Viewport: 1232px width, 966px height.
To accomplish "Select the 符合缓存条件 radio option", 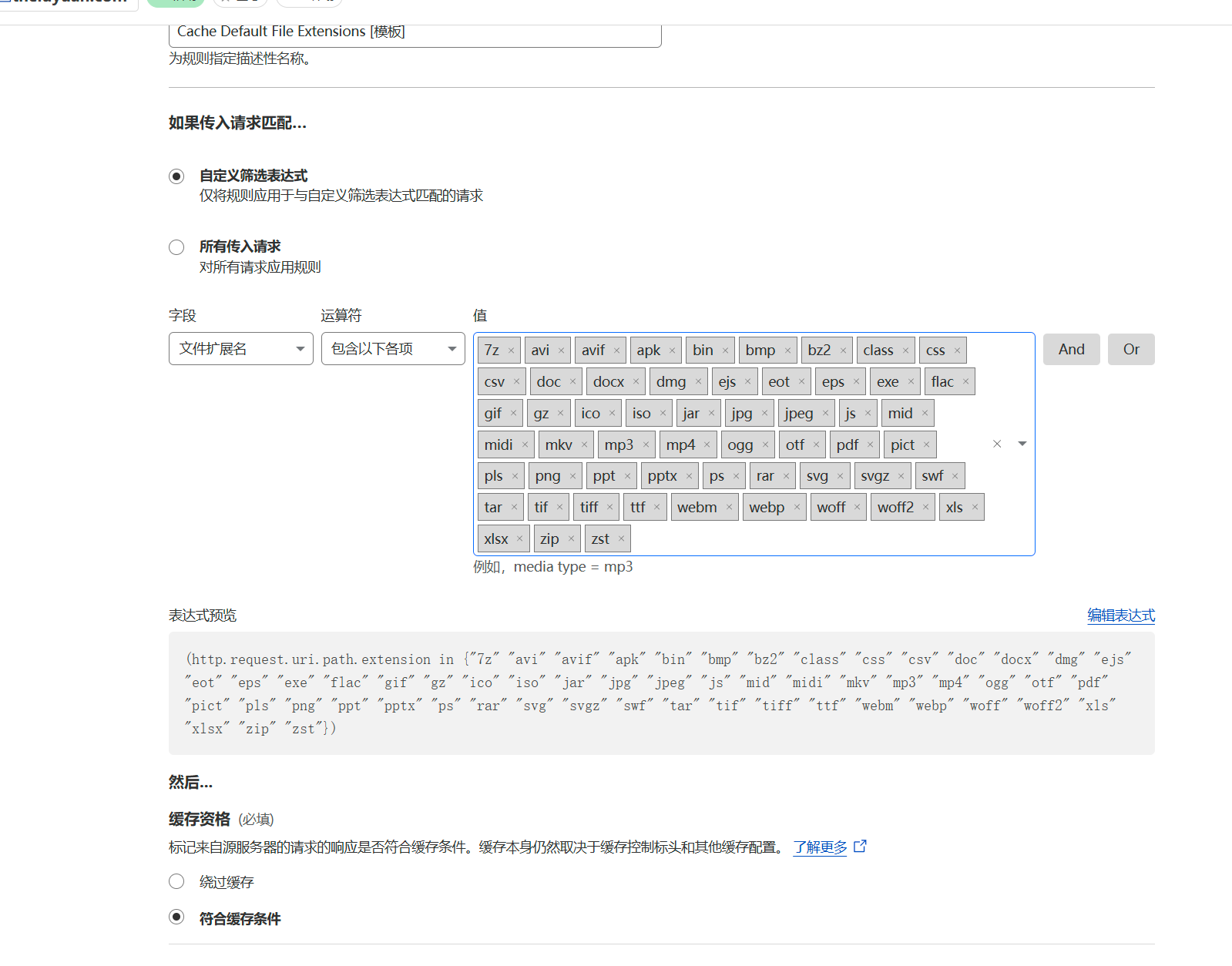I will pos(176,917).
